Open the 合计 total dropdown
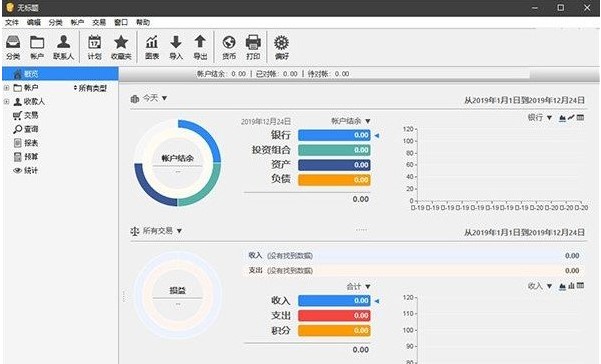Viewport: 601px width, 364px height. (x=358, y=286)
